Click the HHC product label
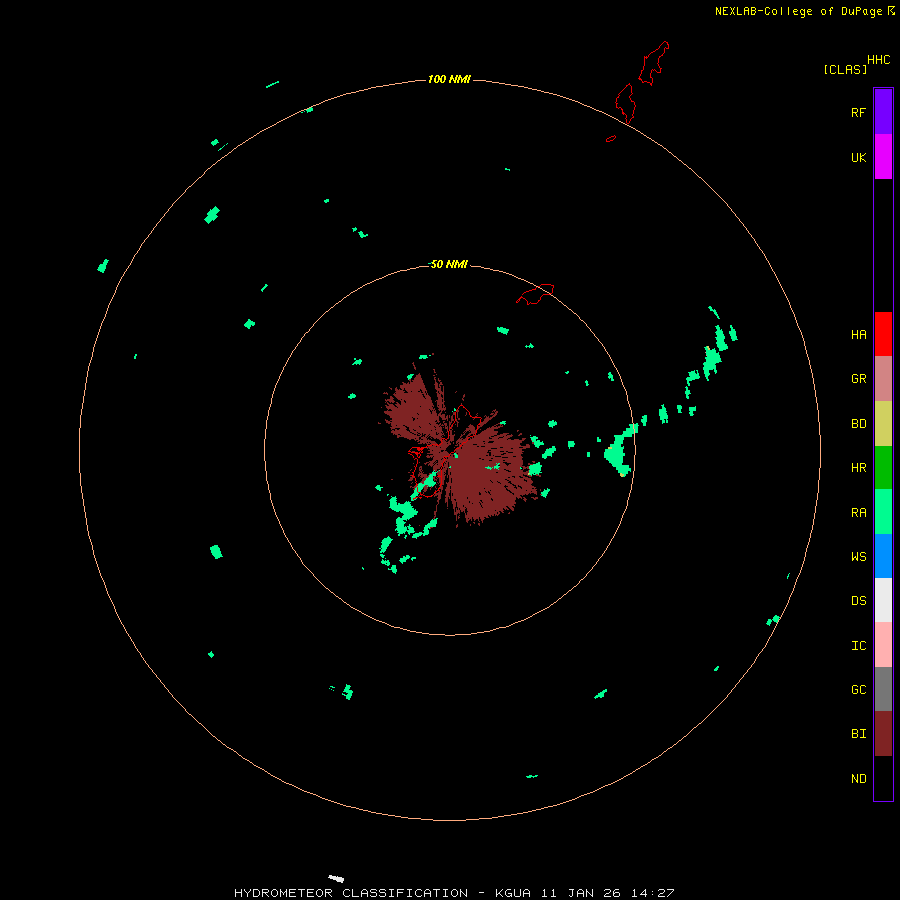Viewport: 900px width, 900px height. coord(879,60)
